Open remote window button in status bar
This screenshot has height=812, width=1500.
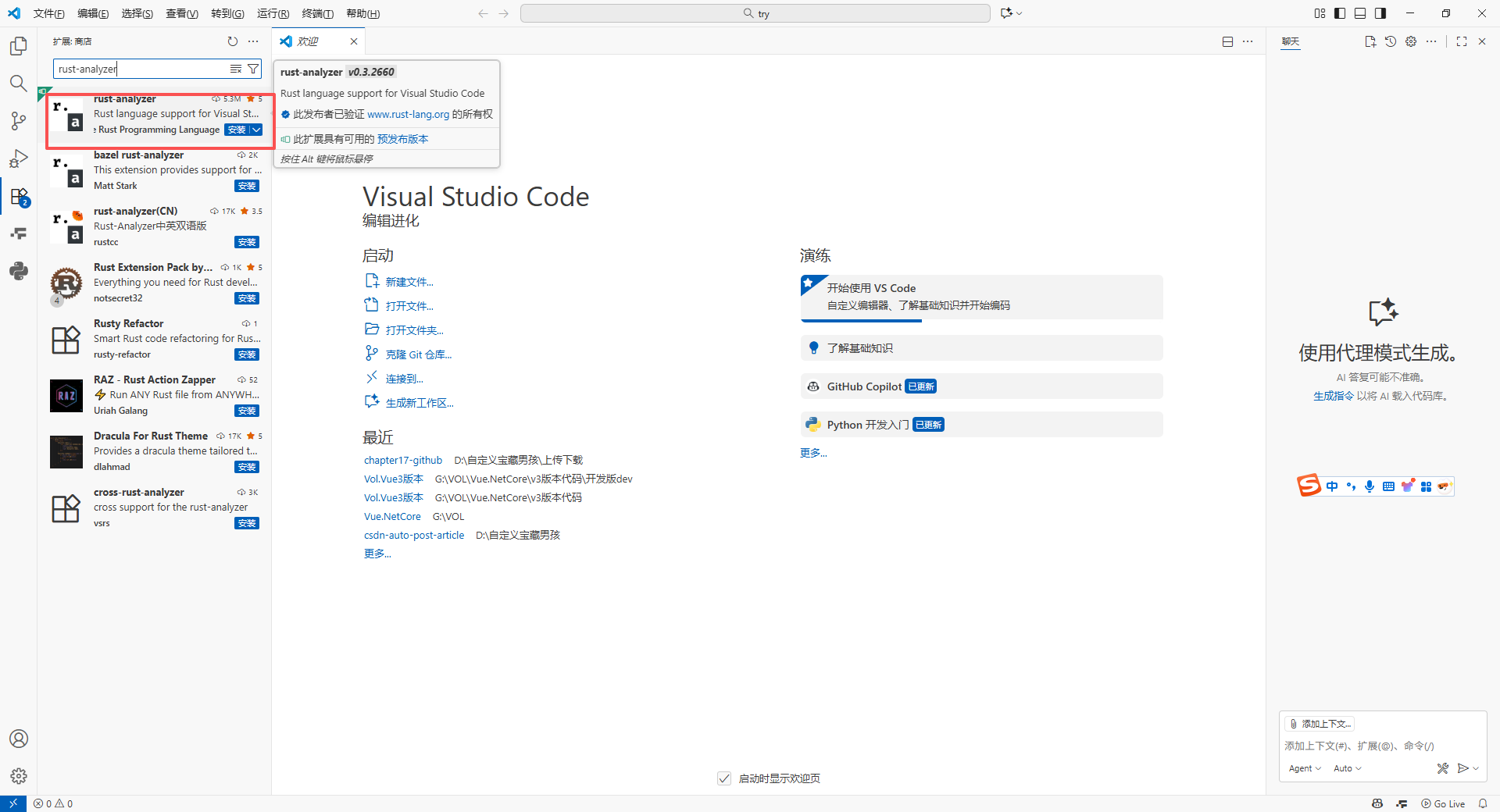pos(13,803)
